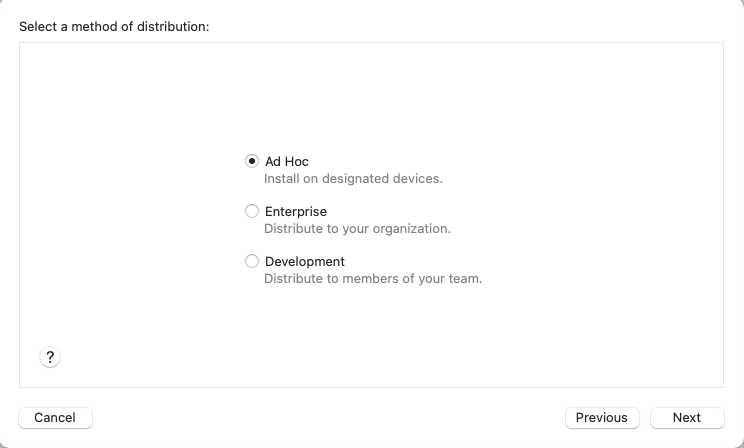Screen dimensions: 744x448
Task: Click "Distribute to your organization." description
Action: pos(357,229)
